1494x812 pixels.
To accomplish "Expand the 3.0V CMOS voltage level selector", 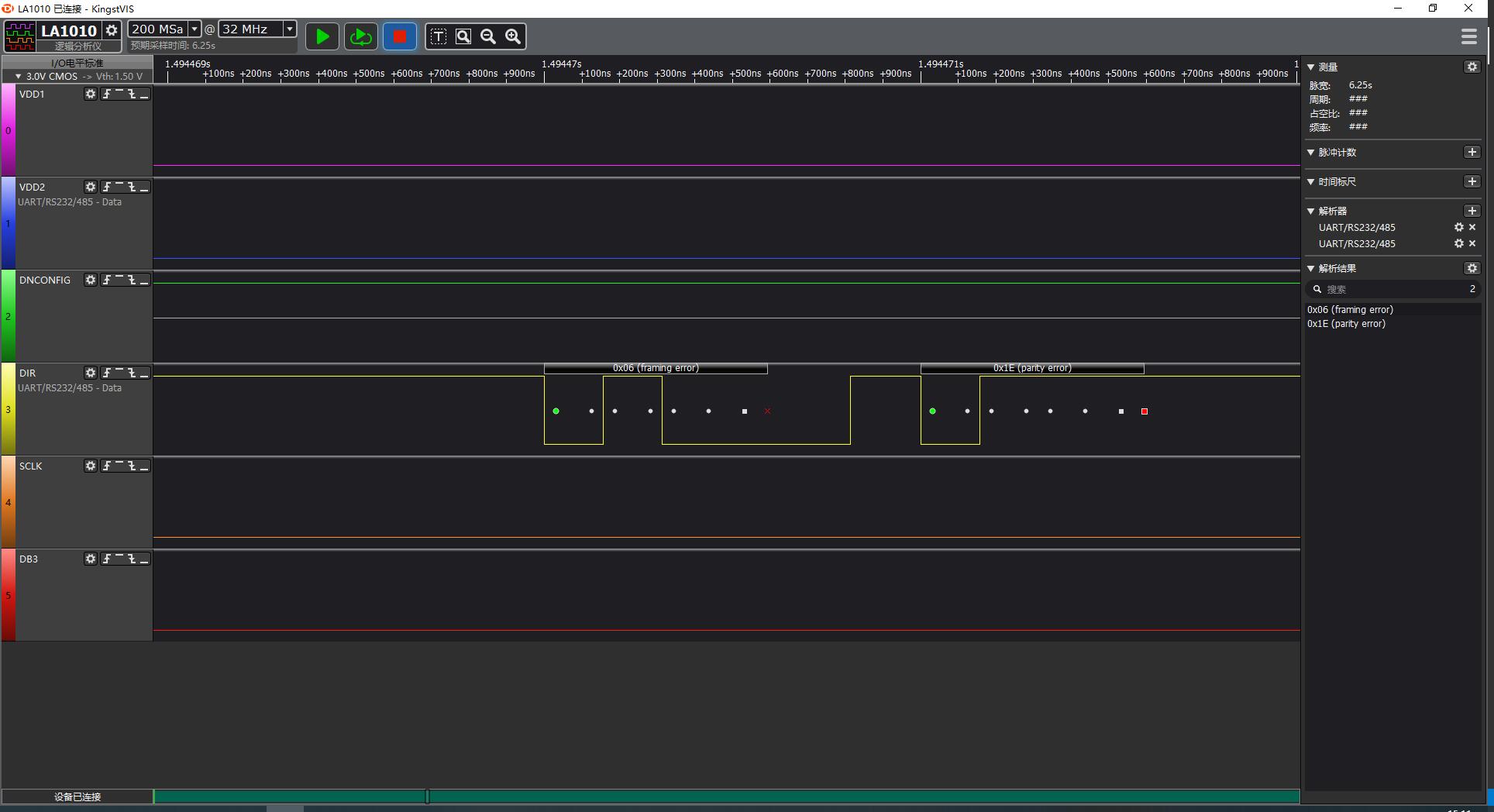I will (18, 77).
